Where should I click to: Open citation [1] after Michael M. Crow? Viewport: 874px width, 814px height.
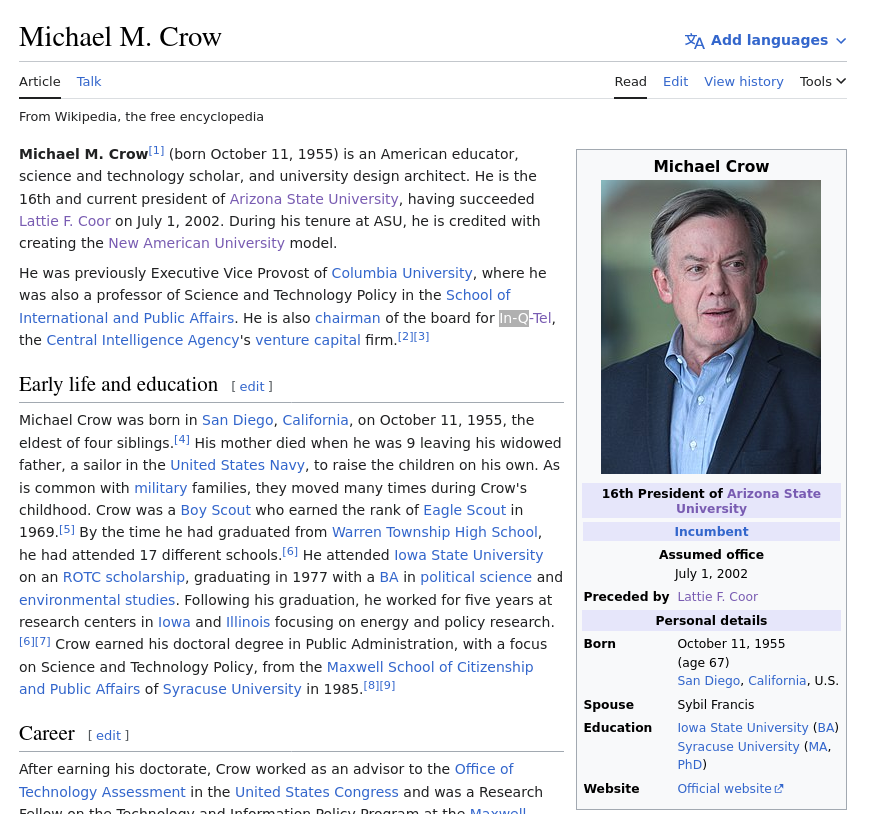(156, 151)
